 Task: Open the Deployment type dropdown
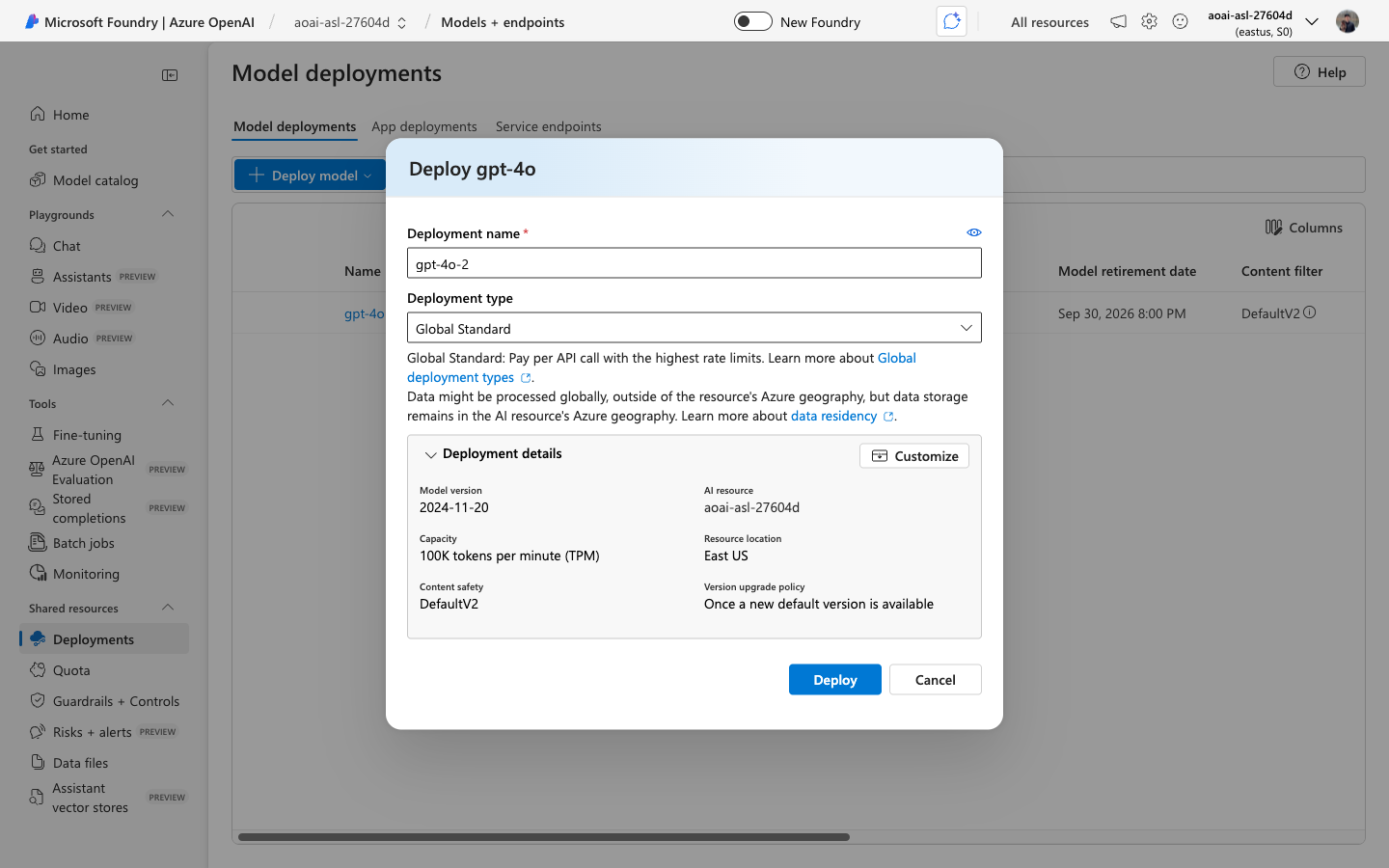(x=694, y=328)
